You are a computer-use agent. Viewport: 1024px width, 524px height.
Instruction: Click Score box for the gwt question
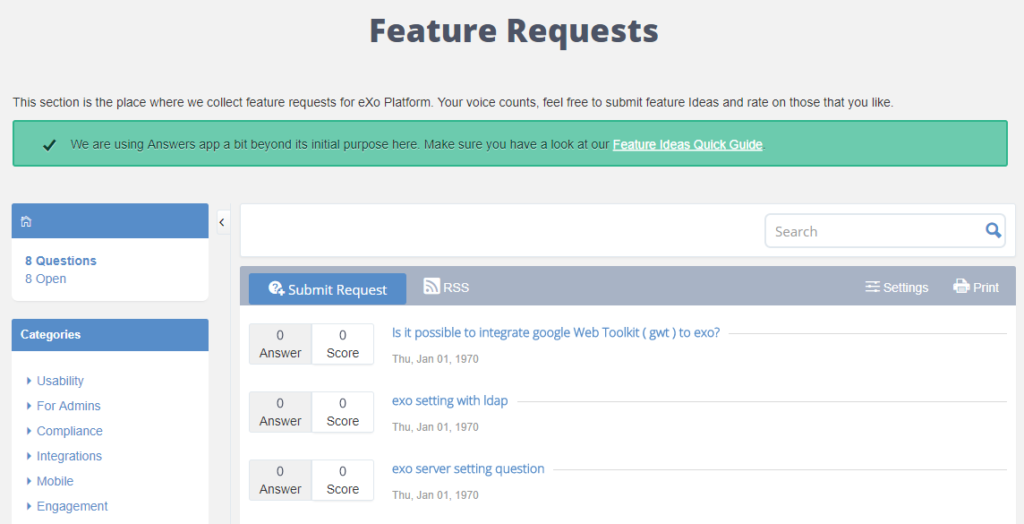click(343, 344)
